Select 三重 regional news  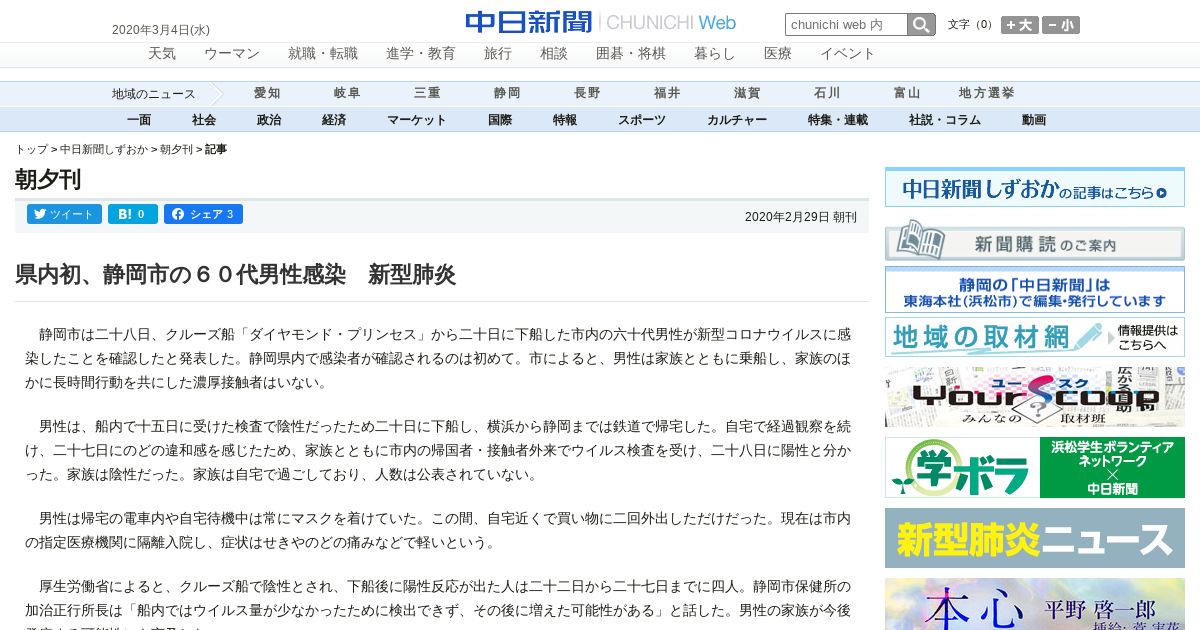click(427, 93)
